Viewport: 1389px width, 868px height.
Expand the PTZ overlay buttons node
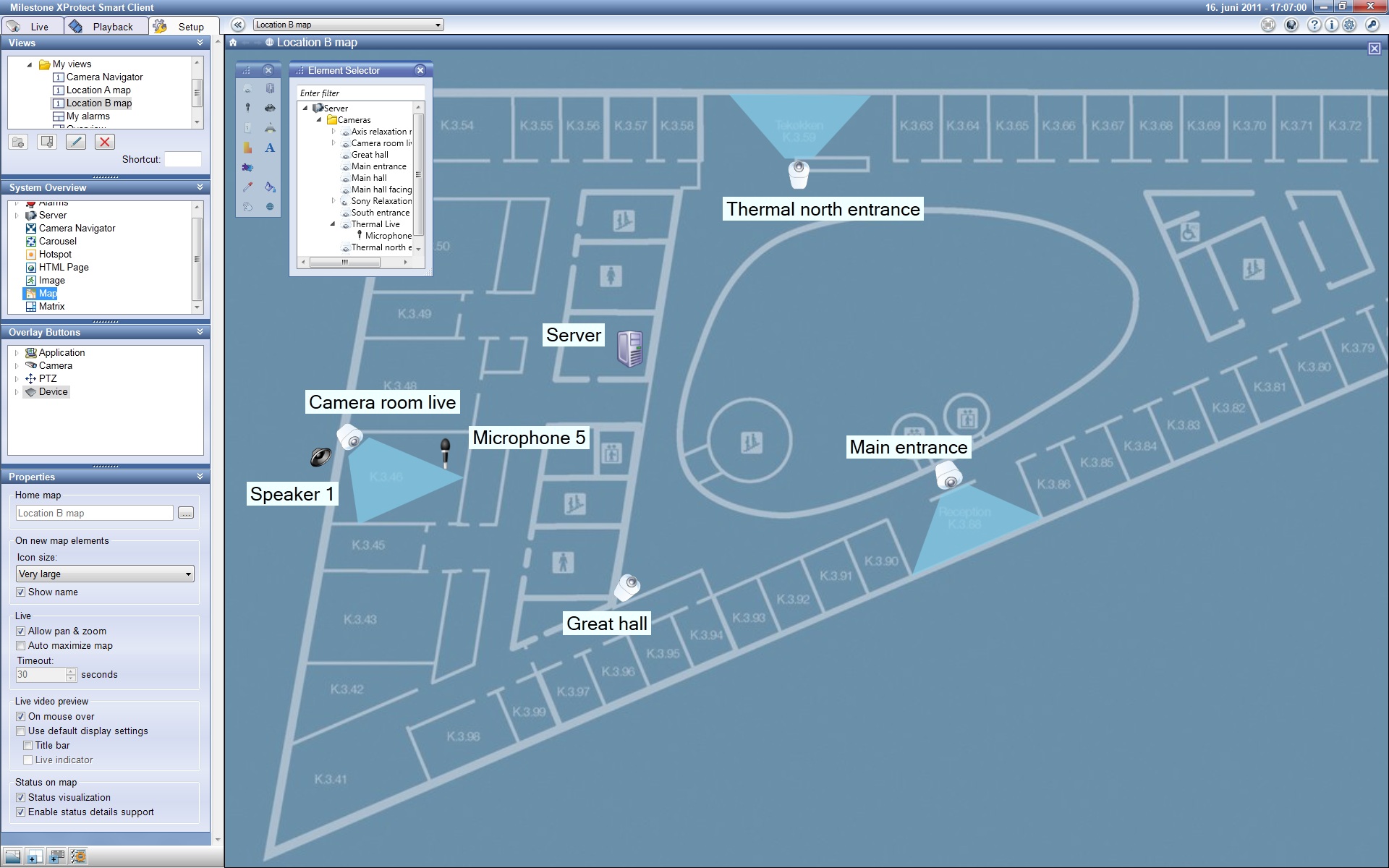(x=17, y=379)
